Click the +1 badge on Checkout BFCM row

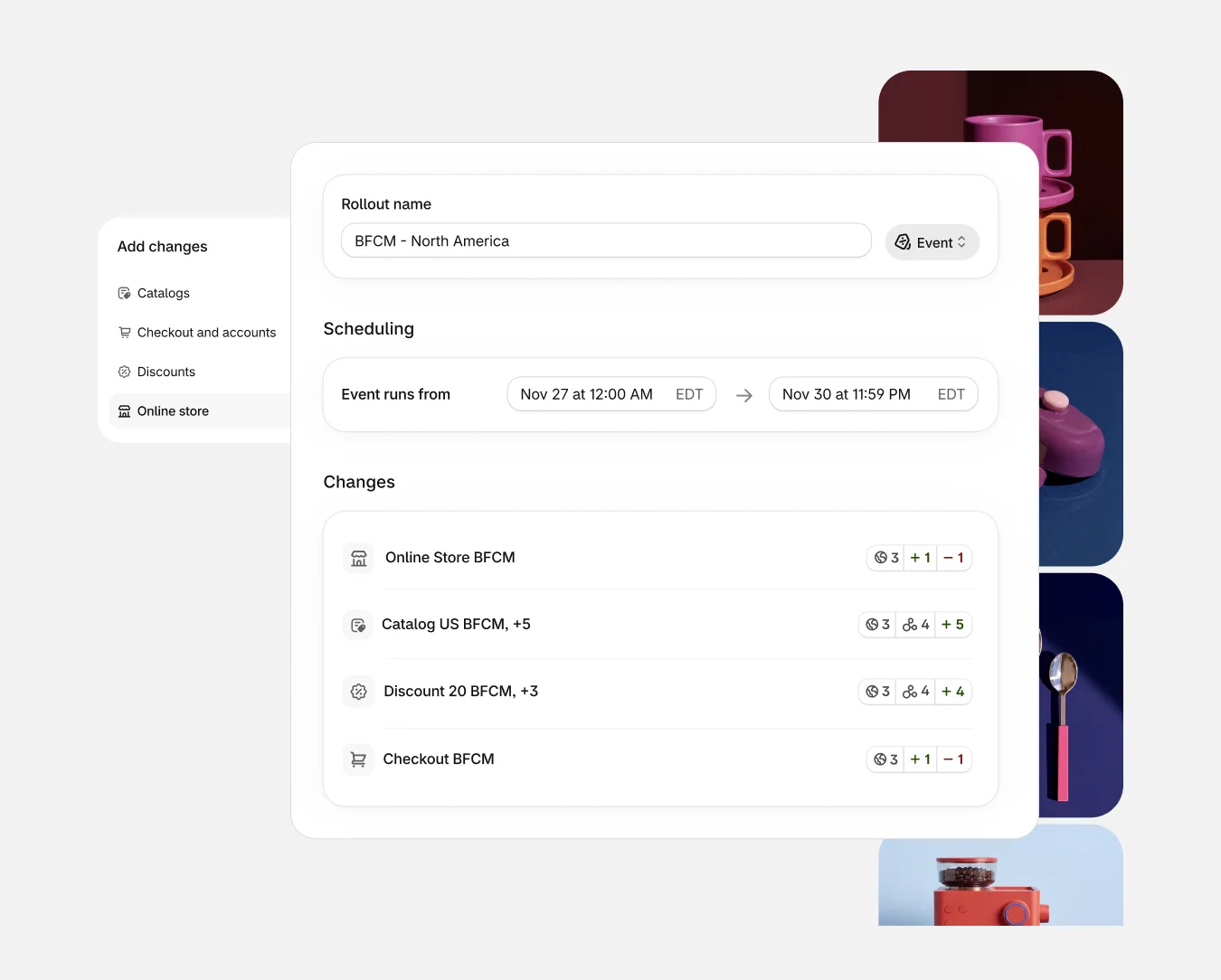(x=921, y=759)
